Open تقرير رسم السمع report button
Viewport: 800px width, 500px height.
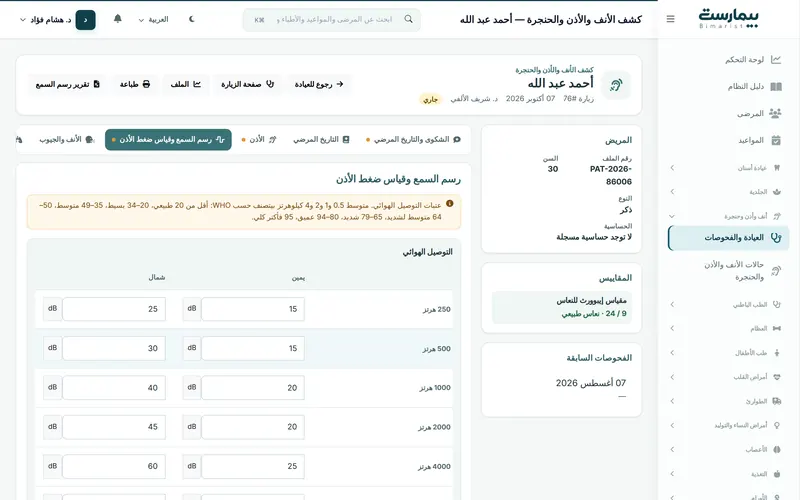click(67, 84)
